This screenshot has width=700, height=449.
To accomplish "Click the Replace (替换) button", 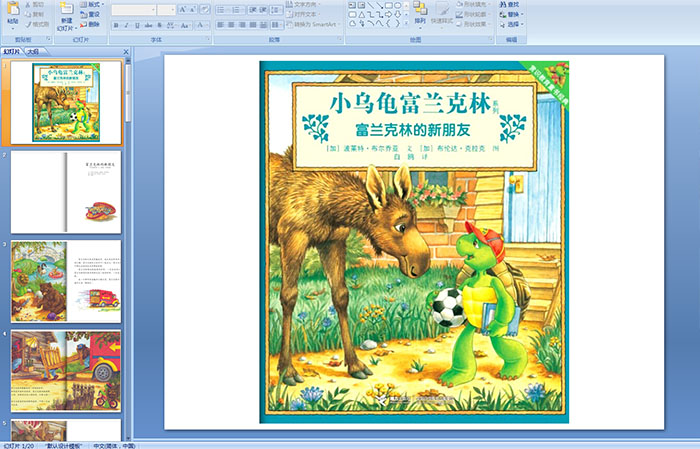I will coord(512,14).
